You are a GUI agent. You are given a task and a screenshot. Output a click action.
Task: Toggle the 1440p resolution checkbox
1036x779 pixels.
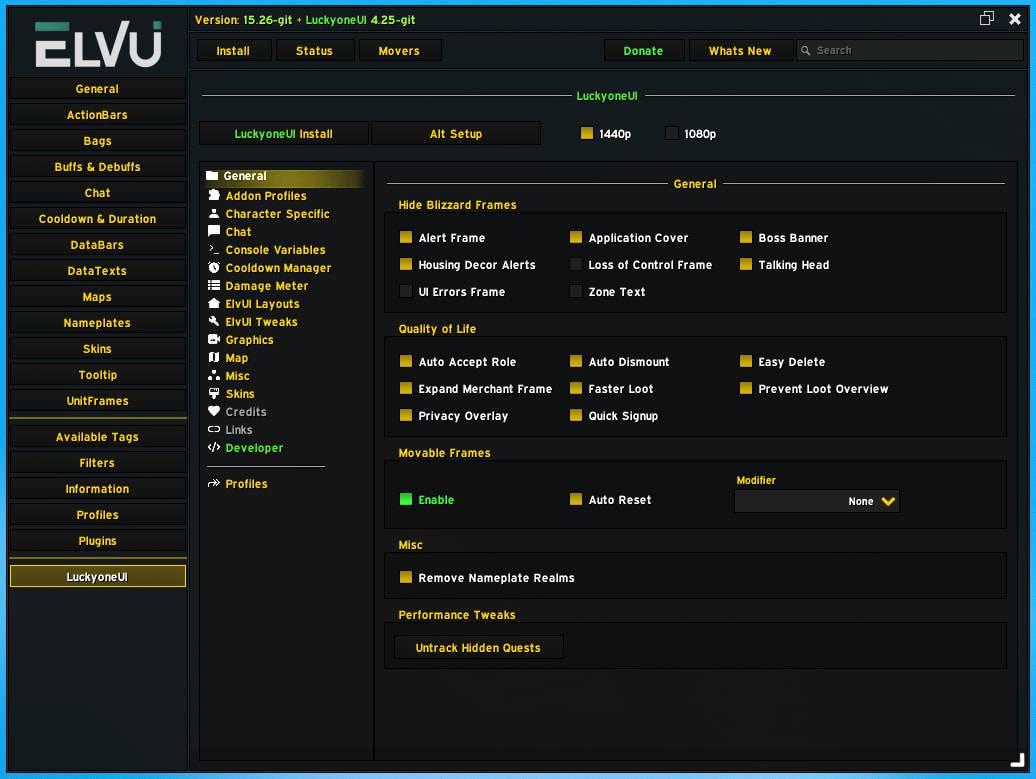pos(587,133)
